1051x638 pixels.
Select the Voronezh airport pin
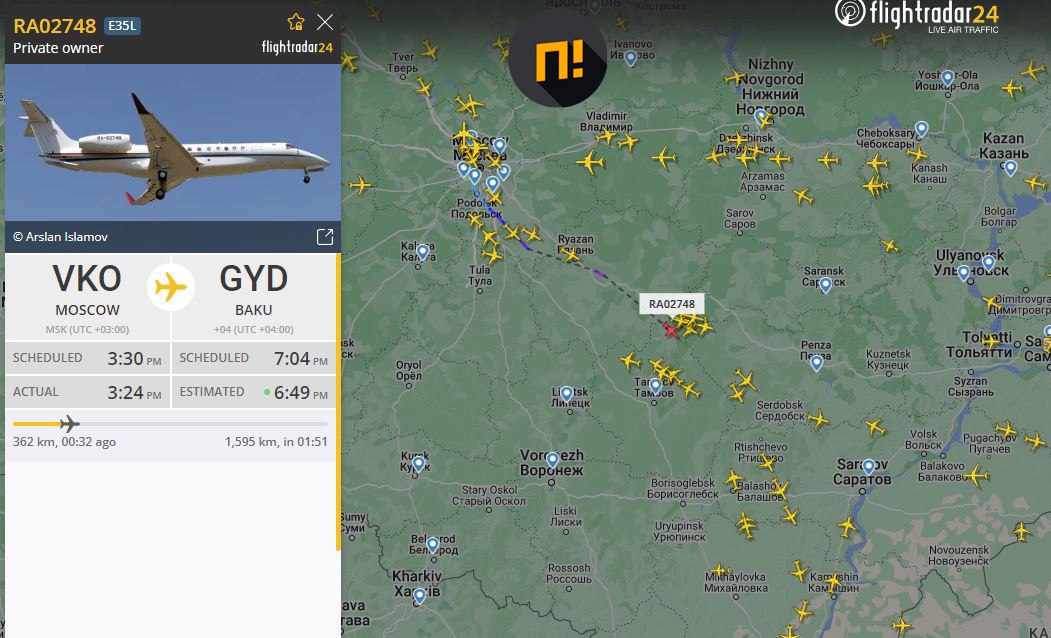coord(552,460)
